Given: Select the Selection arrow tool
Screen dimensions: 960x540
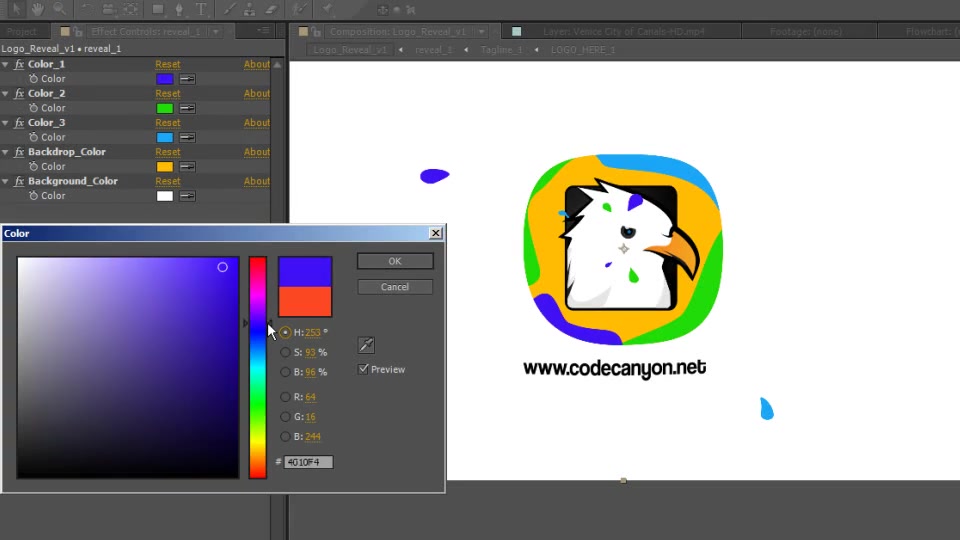Looking at the screenshot, I should (17, 9).
